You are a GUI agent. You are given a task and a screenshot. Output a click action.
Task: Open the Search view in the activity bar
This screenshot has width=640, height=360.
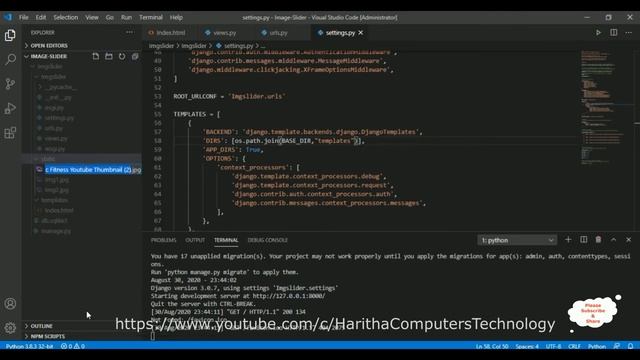pyautogui.click(x=10, y=60)
